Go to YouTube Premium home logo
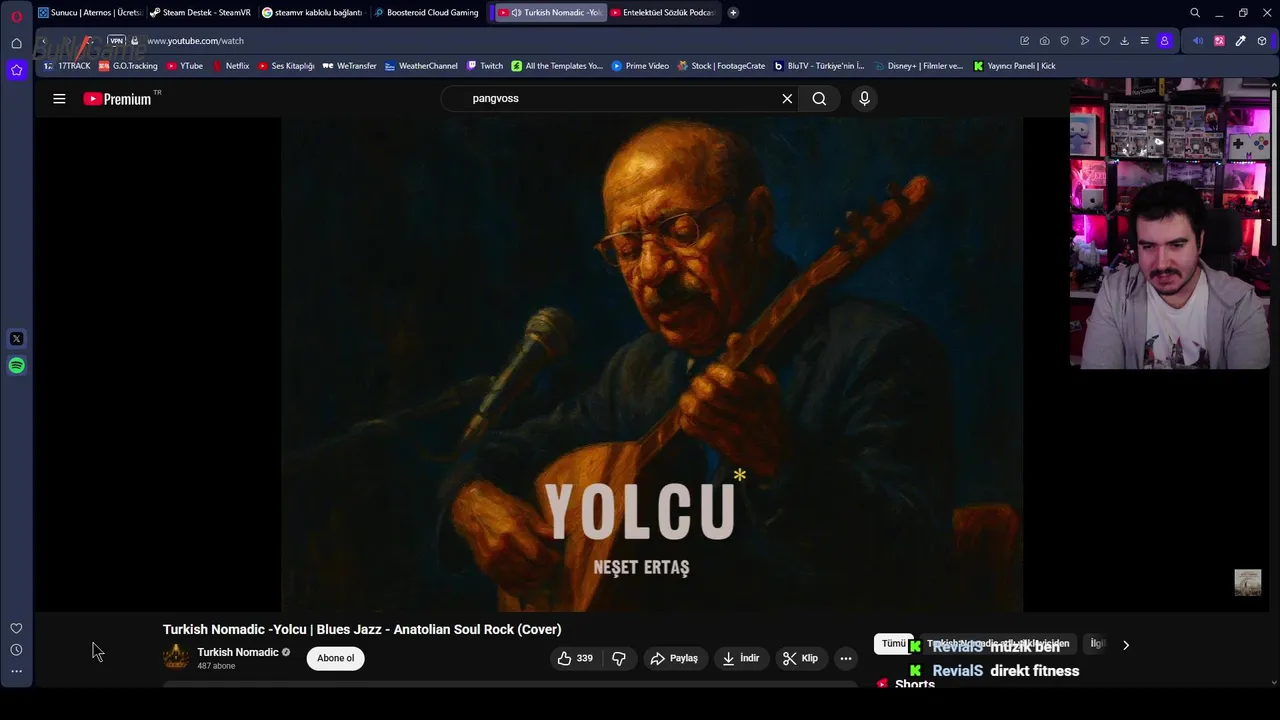Screen dimensions: 1280x720 pyautogui.click(x=117, y=98)
